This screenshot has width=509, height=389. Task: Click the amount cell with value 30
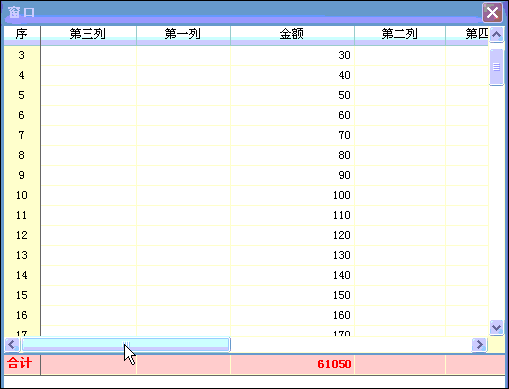click(x=292, y=55)
